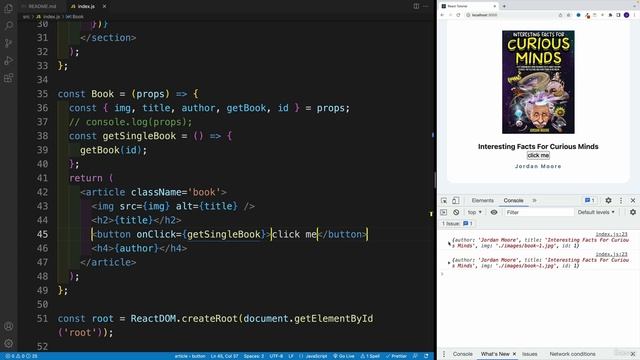Image resolution: width=640 pixels, height=360 pixels.
Task: Switch to the README.md editor tab
Action: (39, 6)
